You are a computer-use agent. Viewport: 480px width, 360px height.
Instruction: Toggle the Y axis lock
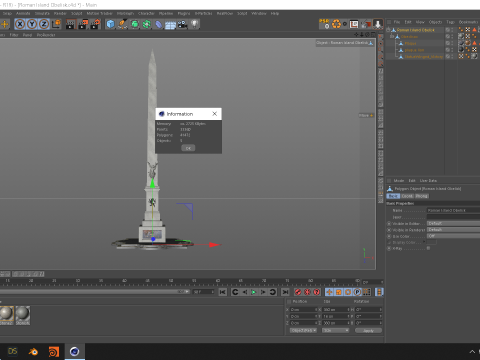pyautogui.click(x=32, y=24)
